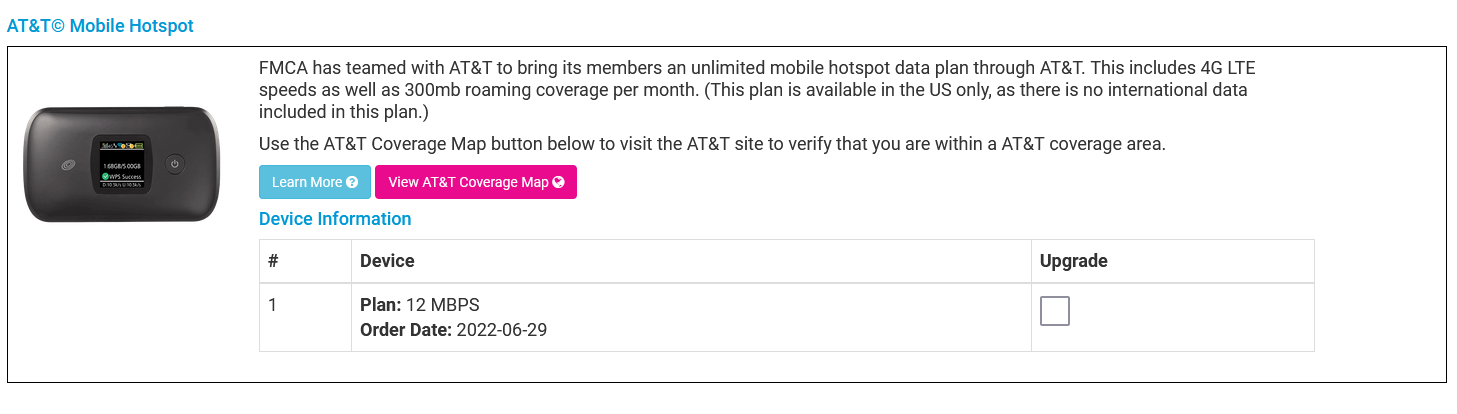Click the AT&T© Mobile Hotspot heading

[x=101, y=26]
